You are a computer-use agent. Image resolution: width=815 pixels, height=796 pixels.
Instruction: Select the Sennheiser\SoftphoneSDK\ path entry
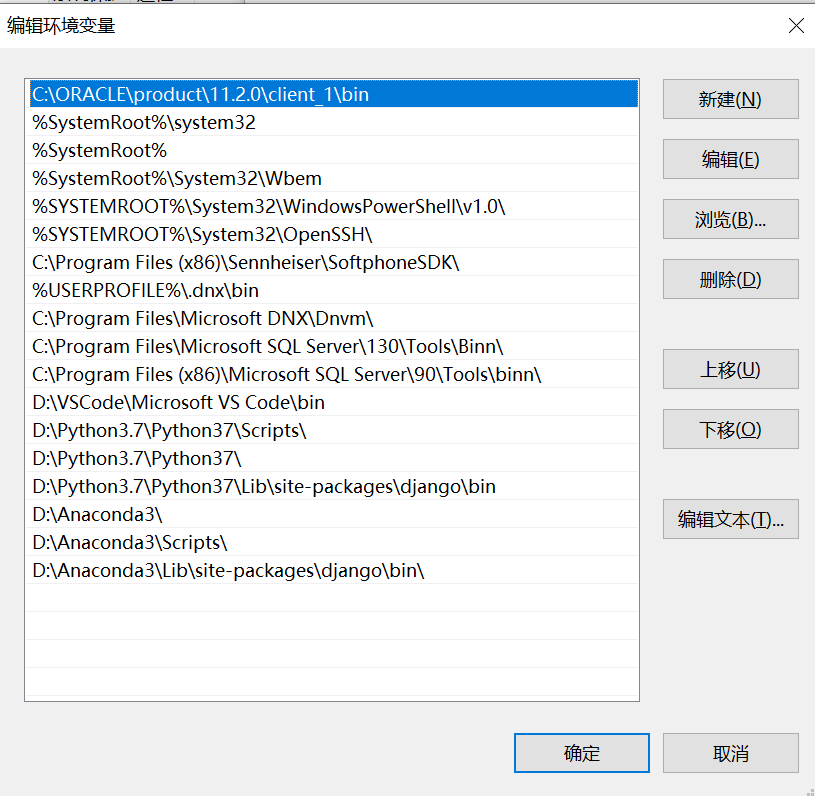click(x=334, y=263)
